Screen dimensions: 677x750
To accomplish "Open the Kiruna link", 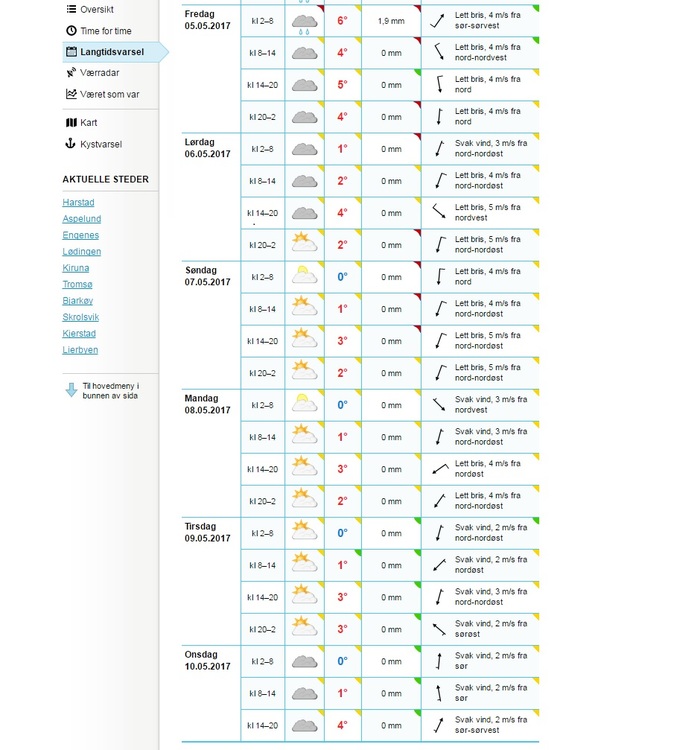I will click(x=76, y=268).
